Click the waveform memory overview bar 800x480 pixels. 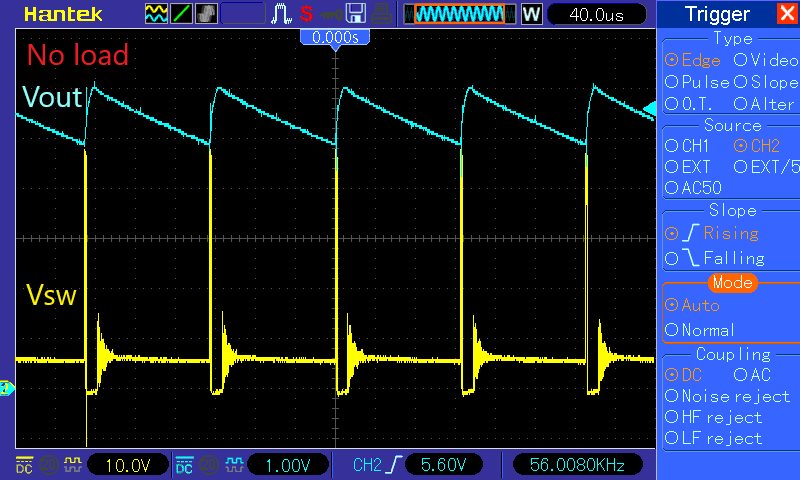pyautogui.click(x=459, y=14)
